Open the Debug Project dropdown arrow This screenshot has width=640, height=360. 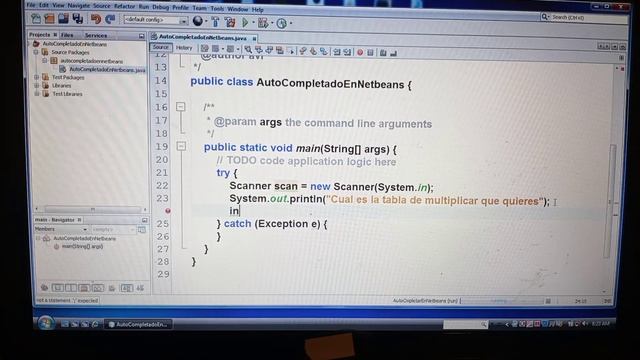(x=271, y=23)
